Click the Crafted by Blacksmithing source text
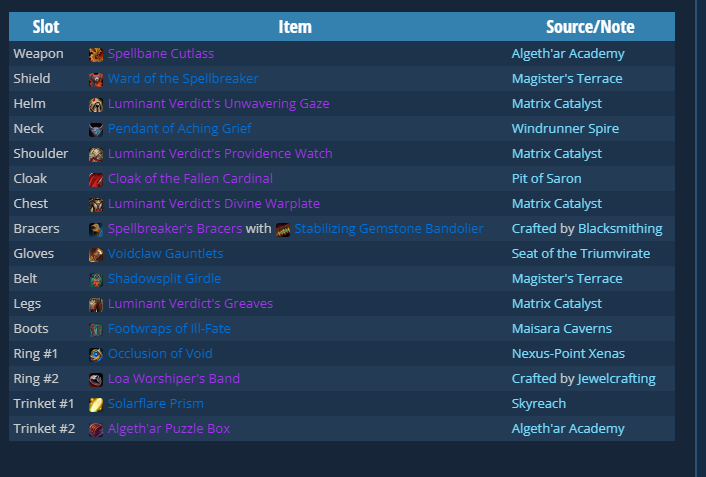This screenshot has width=706, height=477. pos(587,228)
